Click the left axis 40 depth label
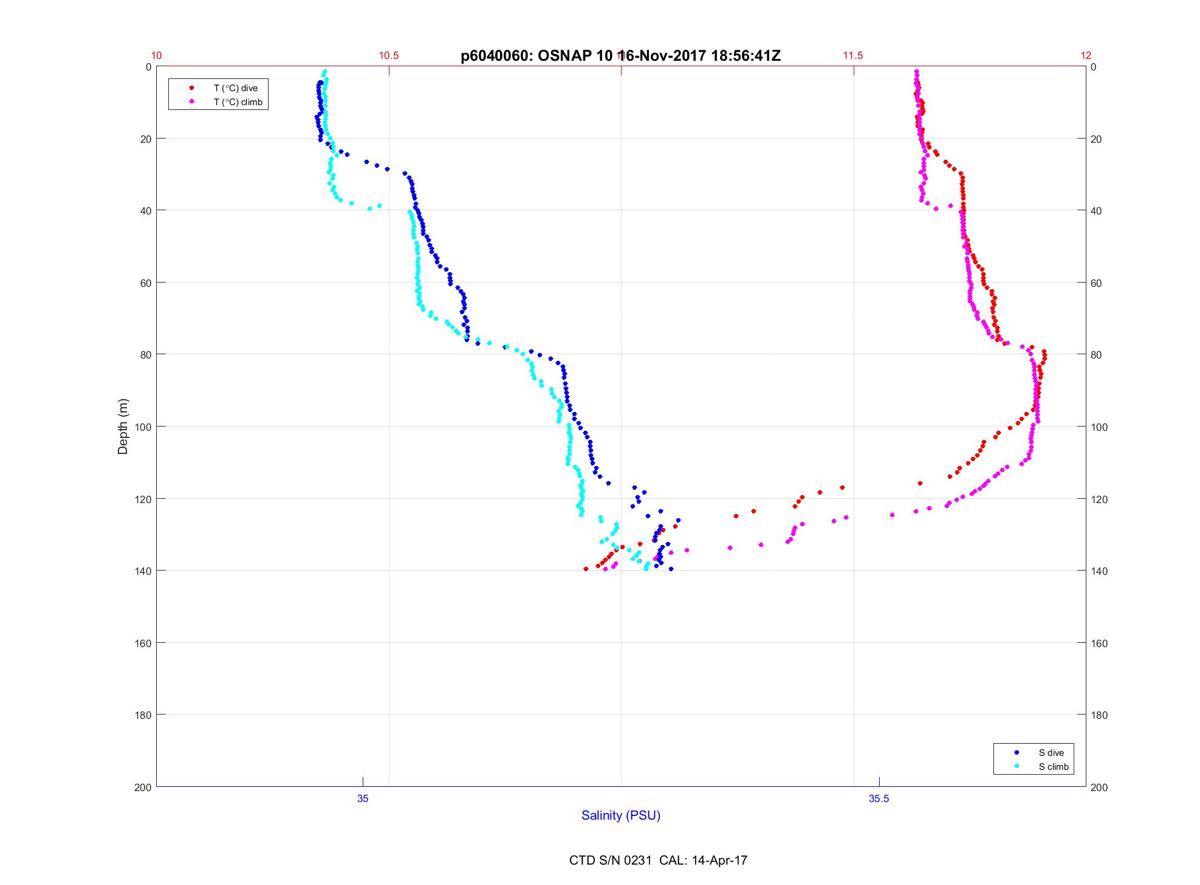Image resolution: width=1200 pixels, height=885 pixels. point(145,211)
